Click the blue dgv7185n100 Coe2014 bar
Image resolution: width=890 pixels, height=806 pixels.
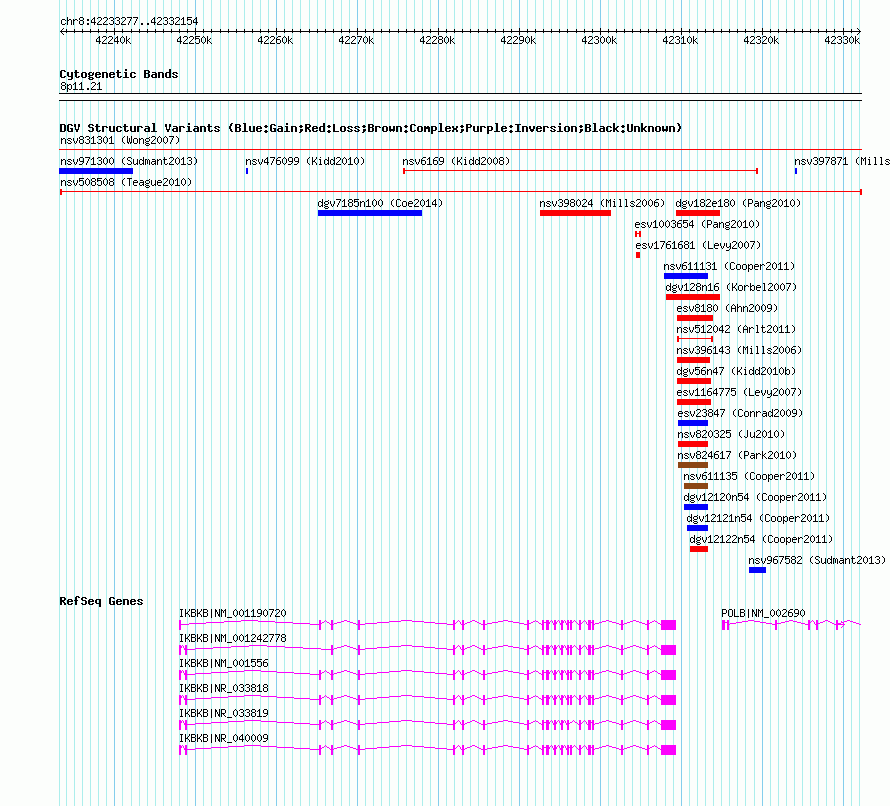[370, 213]
